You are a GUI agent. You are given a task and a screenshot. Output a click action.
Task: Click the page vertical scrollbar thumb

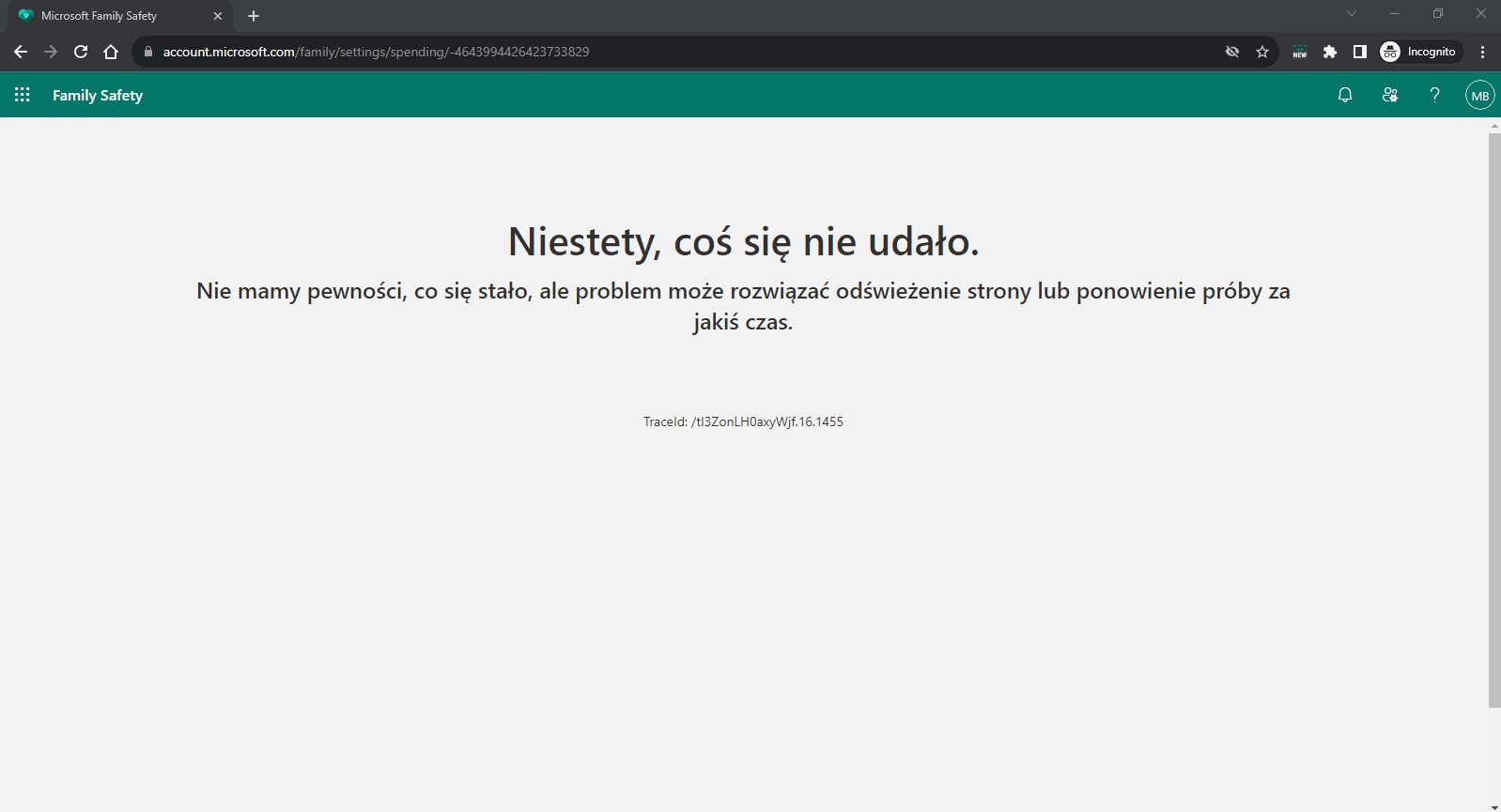[1494, 420]
